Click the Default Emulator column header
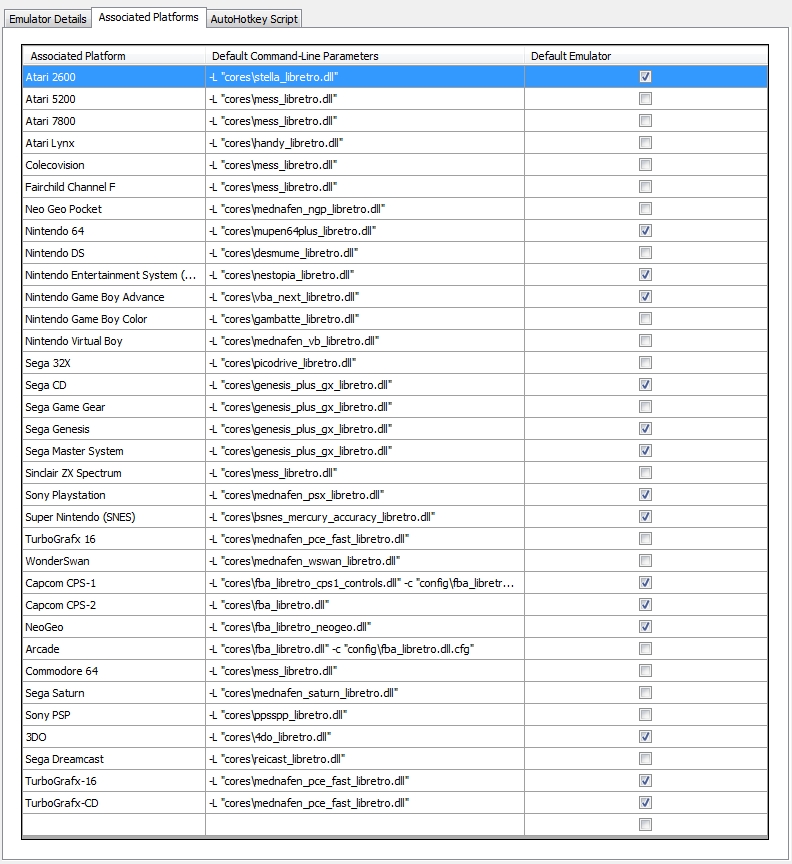Viewport: 792px width, 864px height. 646,56
